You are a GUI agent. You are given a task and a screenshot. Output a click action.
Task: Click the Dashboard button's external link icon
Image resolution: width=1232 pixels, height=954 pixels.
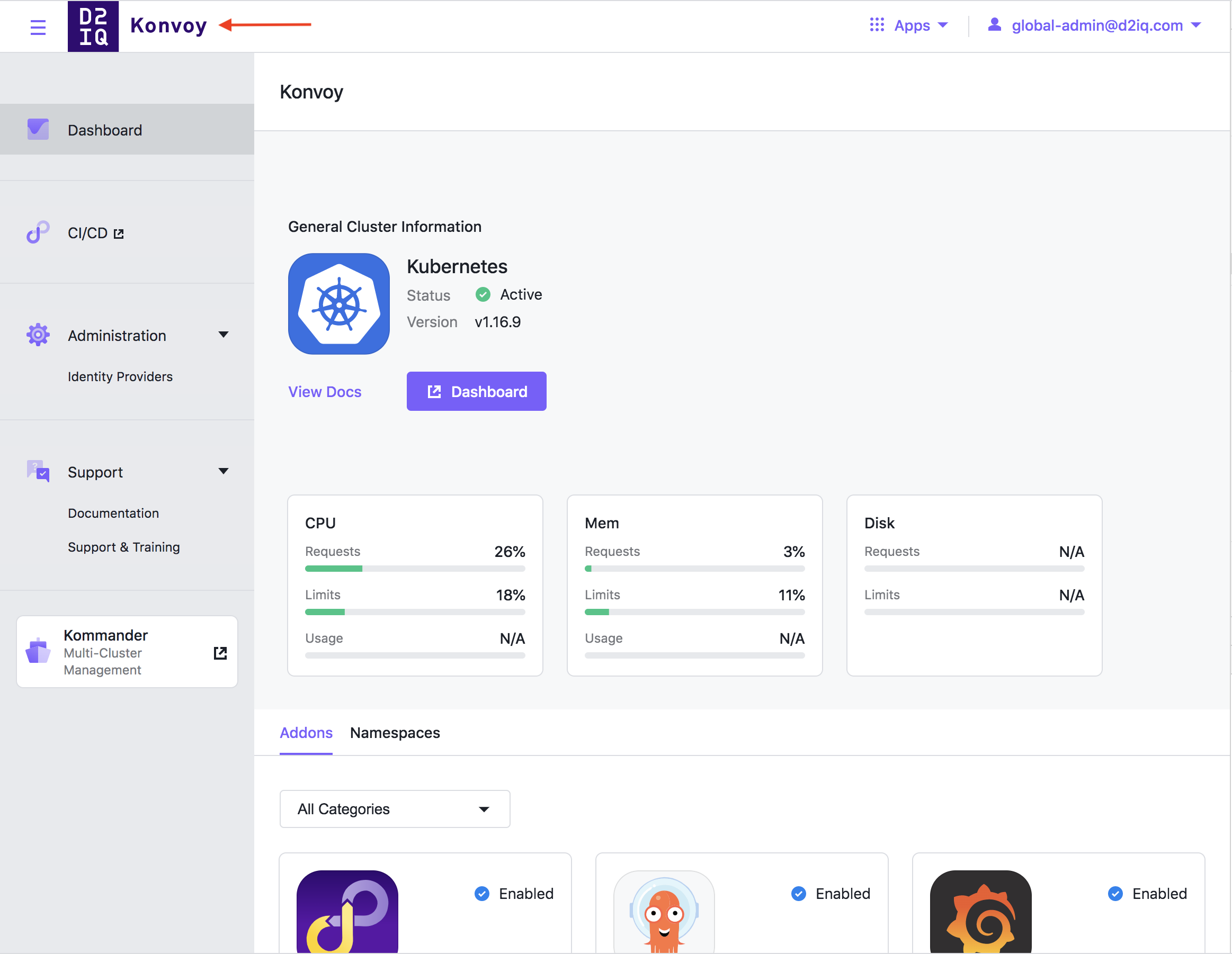(434, 392)
